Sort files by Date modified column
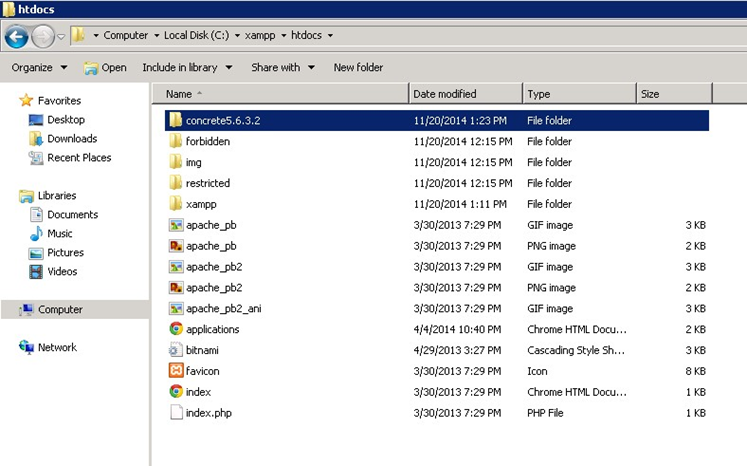 (445, 94)
